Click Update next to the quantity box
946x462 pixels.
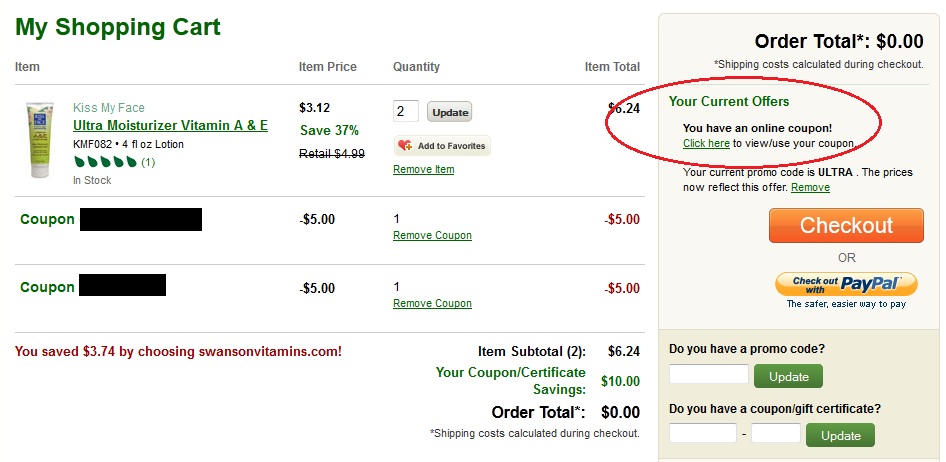(449, 112)
